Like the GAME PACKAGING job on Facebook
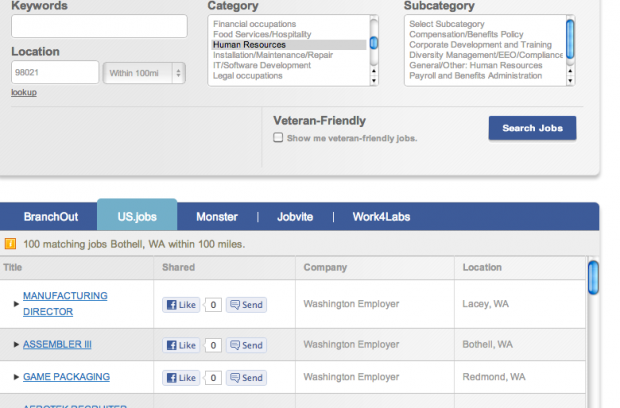Screen dimensions: 620x408 [181, 378]
